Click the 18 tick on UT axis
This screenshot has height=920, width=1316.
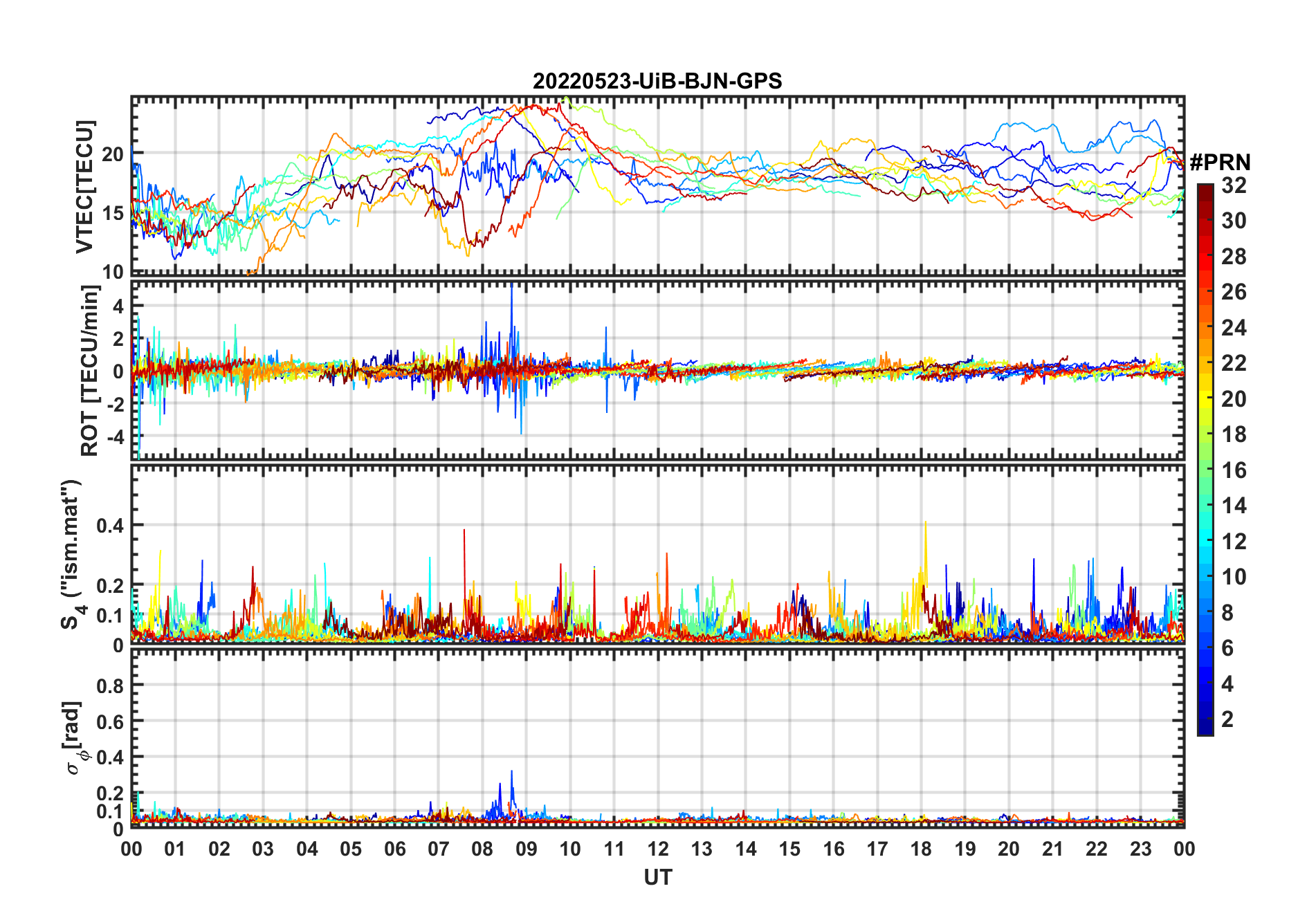click(921, 849)
